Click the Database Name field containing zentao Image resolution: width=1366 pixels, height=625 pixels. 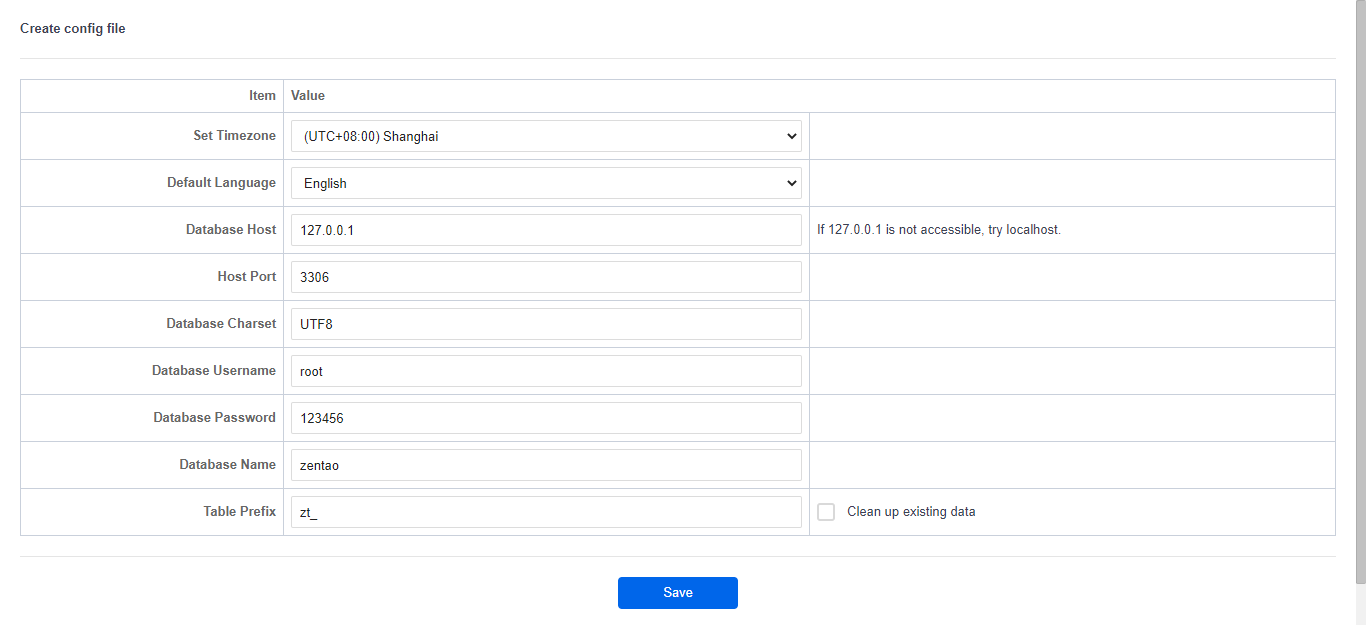click(x=546, y=465)
